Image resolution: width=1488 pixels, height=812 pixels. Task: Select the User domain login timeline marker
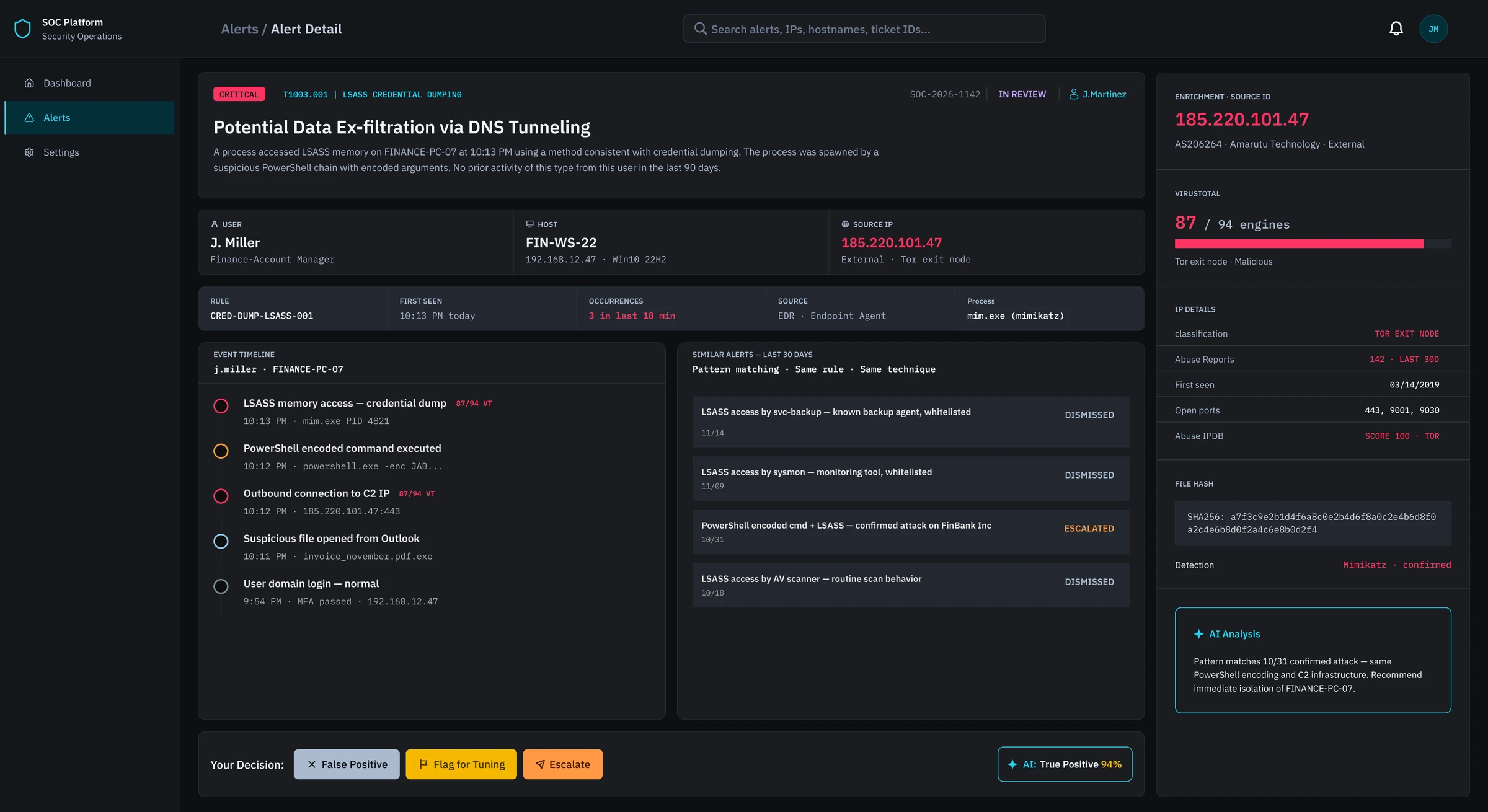pos(221,586)
